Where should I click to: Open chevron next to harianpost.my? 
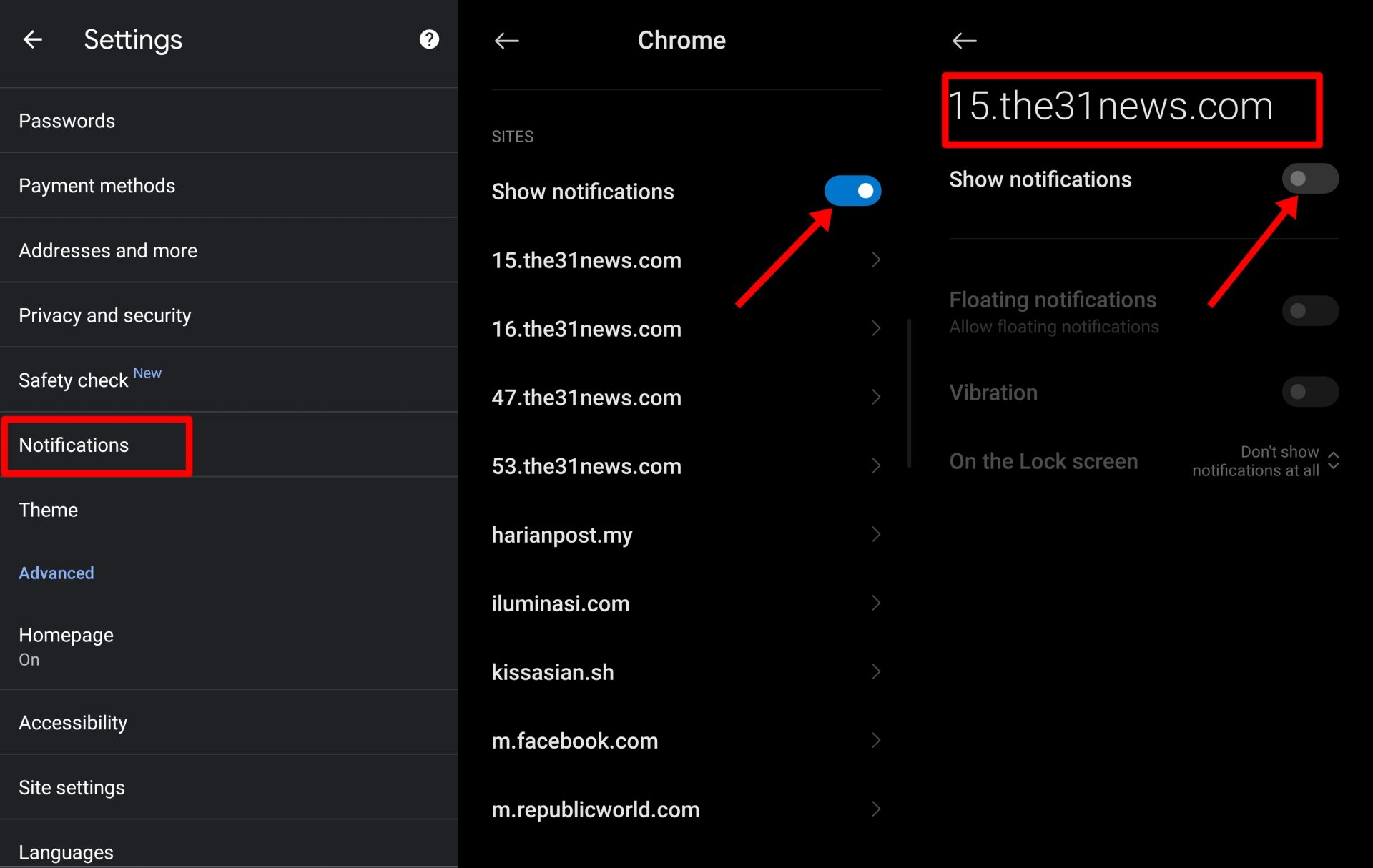875,534
